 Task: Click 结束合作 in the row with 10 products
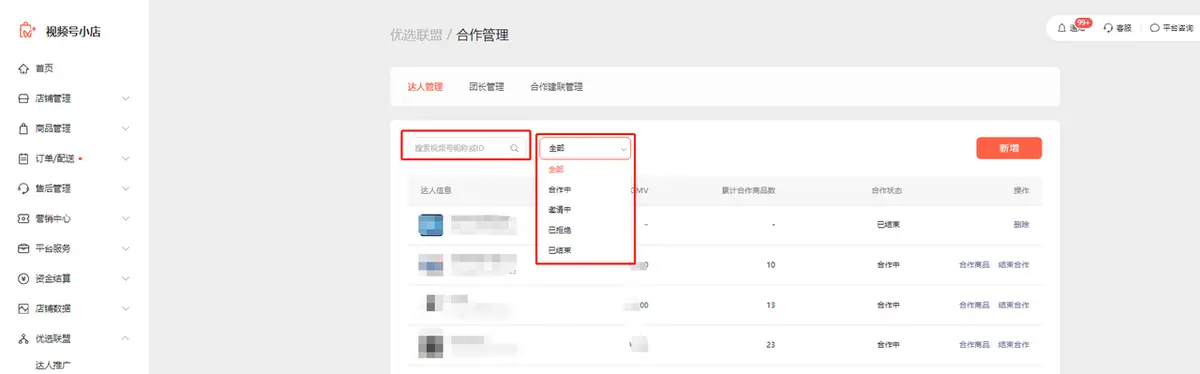[1014, 265]
